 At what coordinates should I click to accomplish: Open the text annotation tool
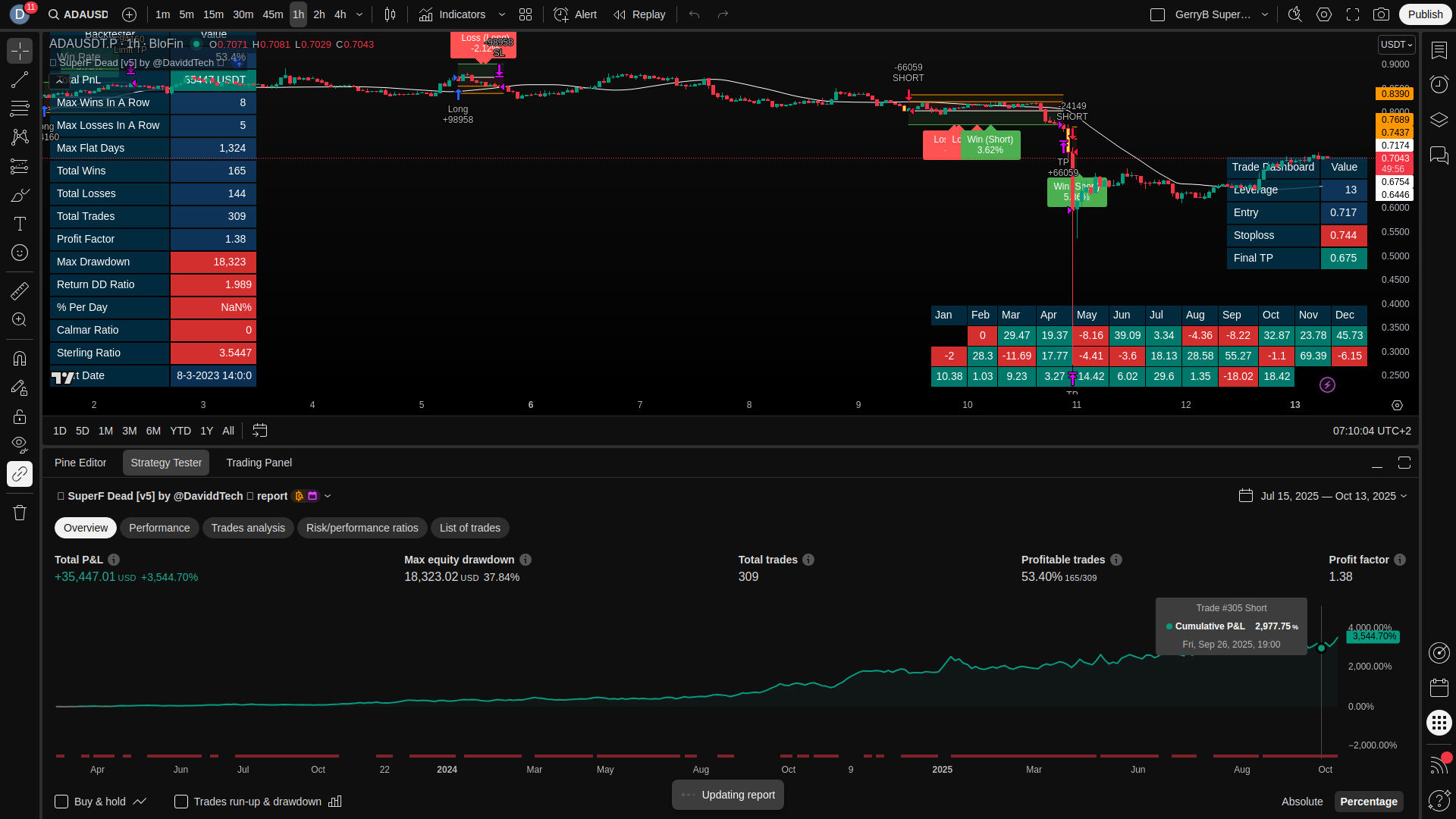point(20,224)
